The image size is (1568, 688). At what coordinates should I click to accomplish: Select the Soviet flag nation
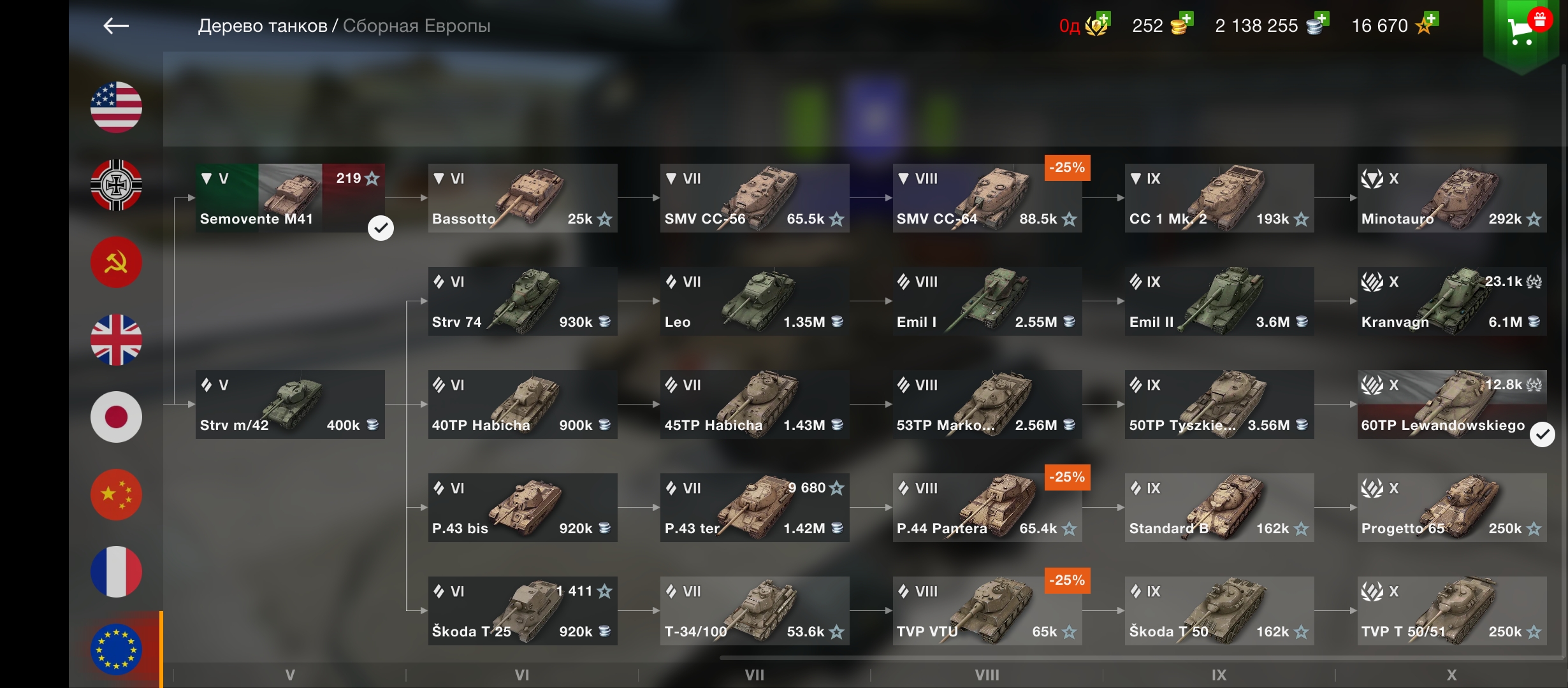[x=116, y=262]
